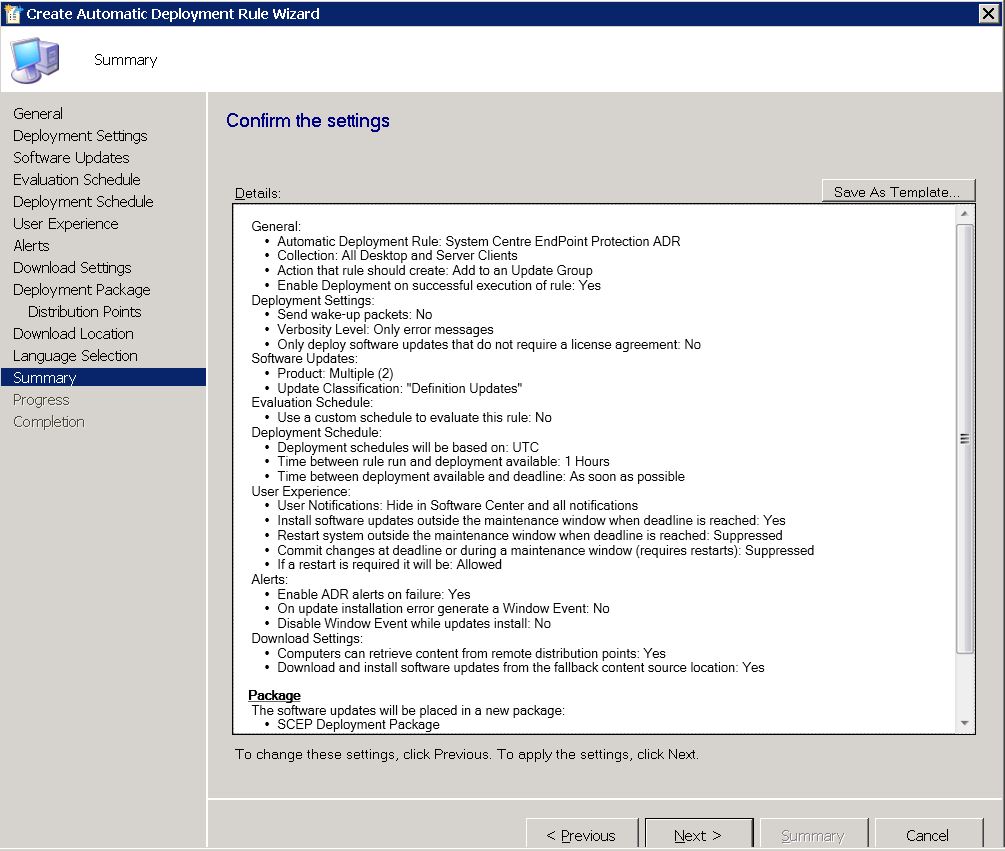Viewport: 1005px width, 851px height.
Task: Open the Language Selection step
Action: (75, 356)
